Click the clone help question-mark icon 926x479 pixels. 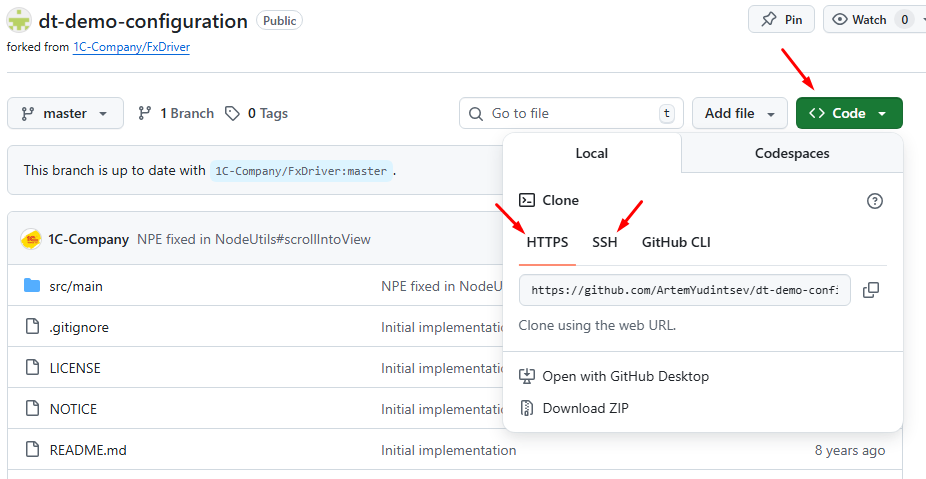(x=874, y=201)
